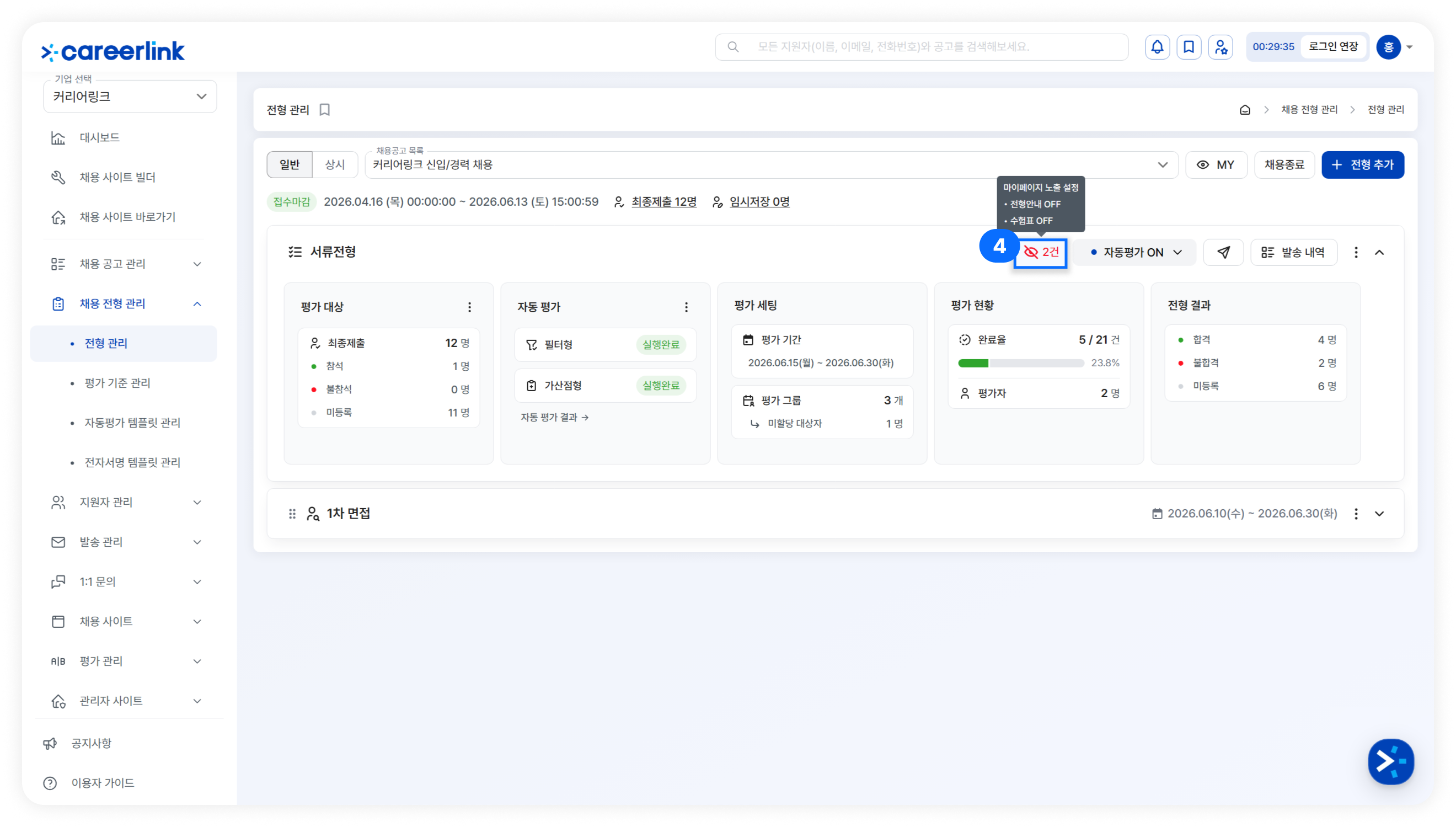Select 전형 관리 submenu item
Image resolution: width=1456 pixels, height=827 pixels.
click(123, 343)
